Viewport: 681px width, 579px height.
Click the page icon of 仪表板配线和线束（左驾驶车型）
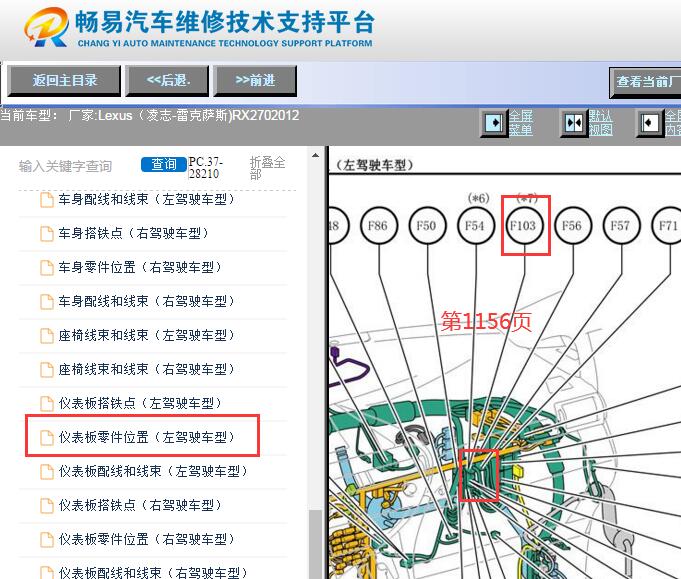(x=46, y=472)
